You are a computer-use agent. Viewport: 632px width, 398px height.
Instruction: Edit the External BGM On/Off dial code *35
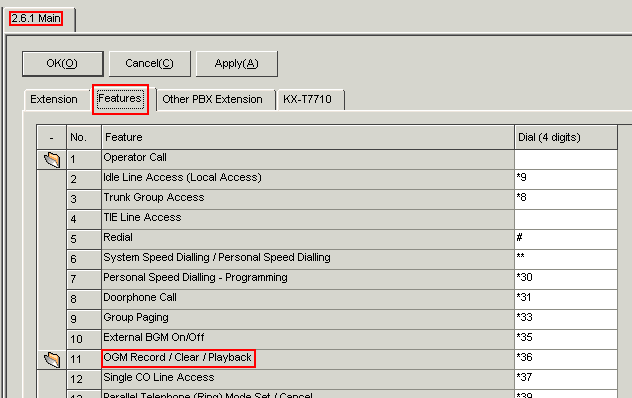(566, 339)
